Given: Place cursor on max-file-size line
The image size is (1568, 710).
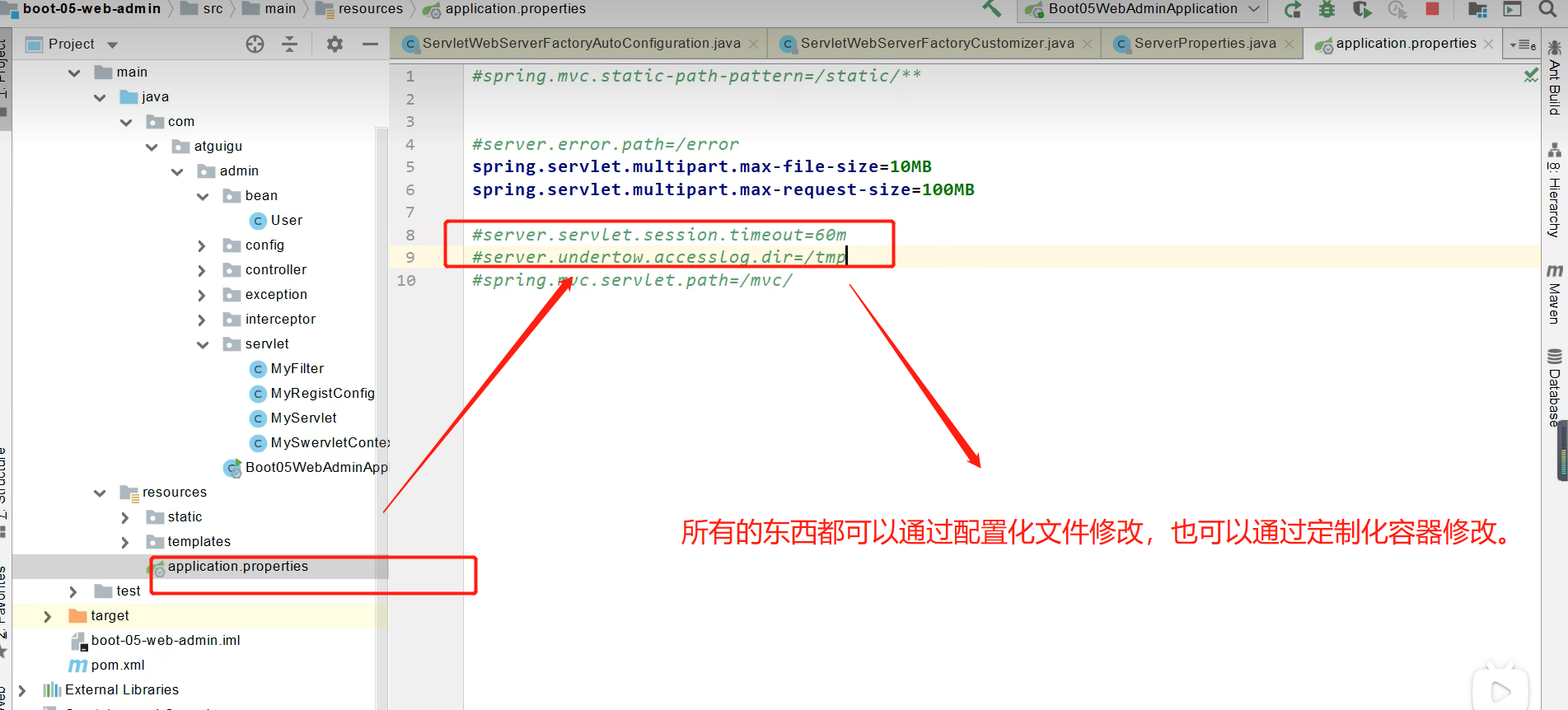Looking at the screenshot, I should coord(701,167).
